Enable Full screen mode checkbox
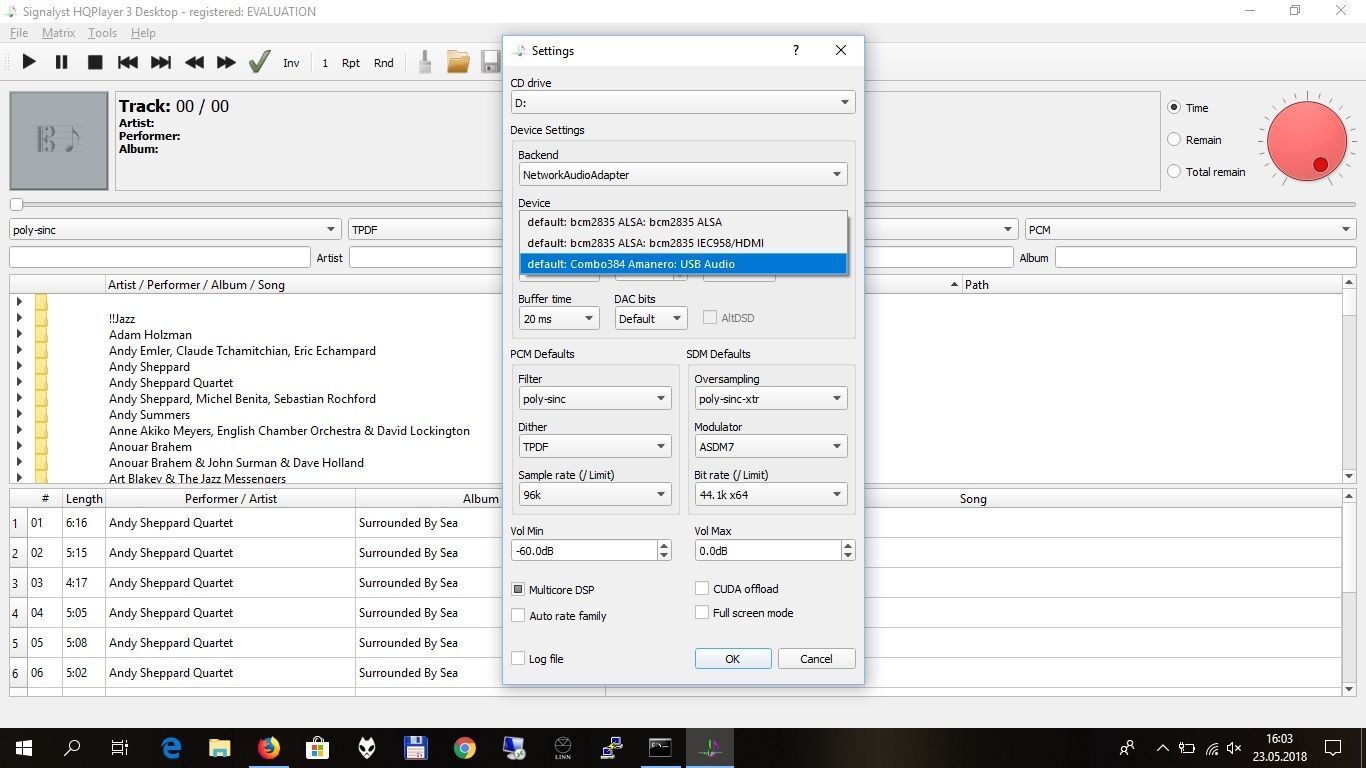Viewport: 1366px width, 768px height. pyautogui.click(x=702, y=612)
